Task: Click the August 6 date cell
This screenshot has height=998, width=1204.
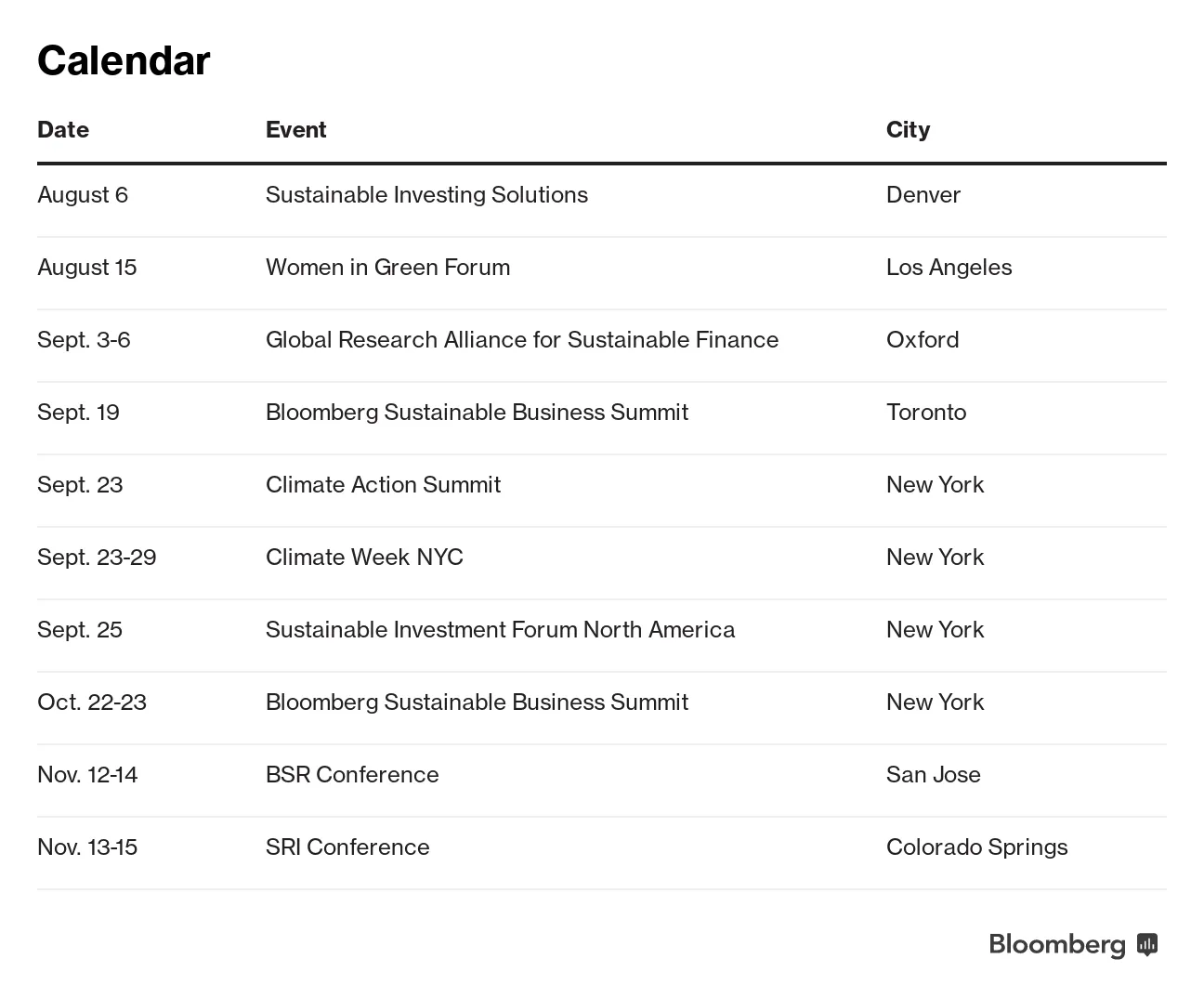Action: click(83, 194)
